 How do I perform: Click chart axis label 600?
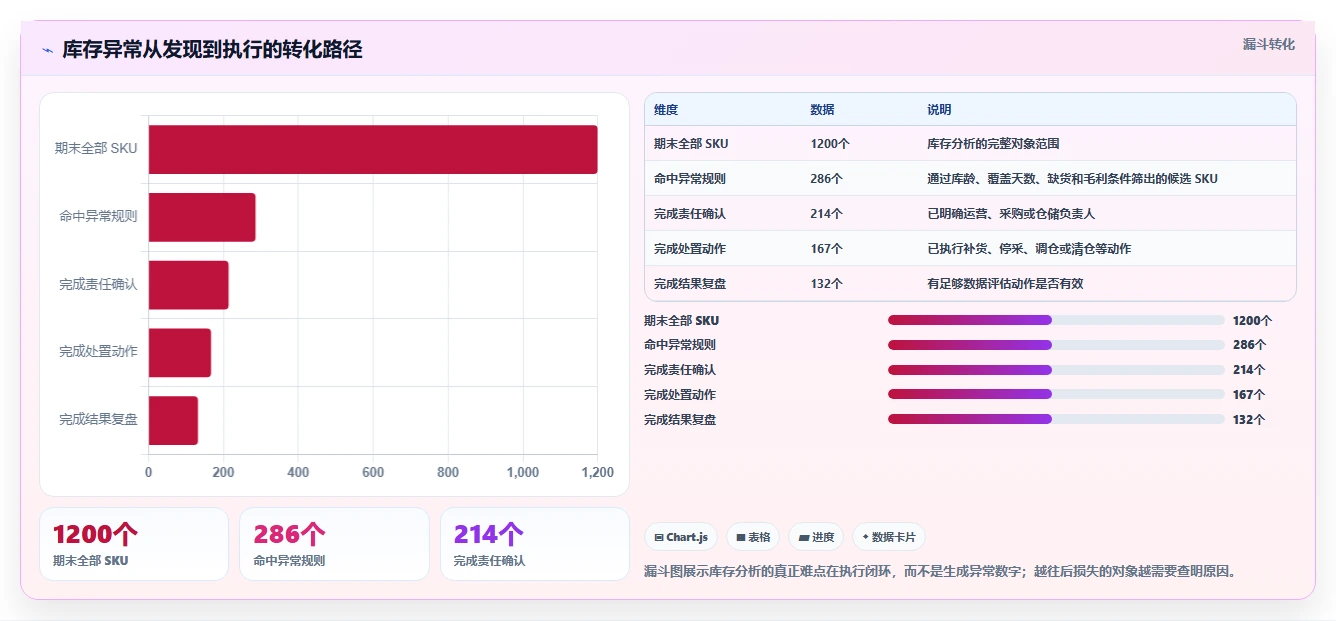[373, 473]
